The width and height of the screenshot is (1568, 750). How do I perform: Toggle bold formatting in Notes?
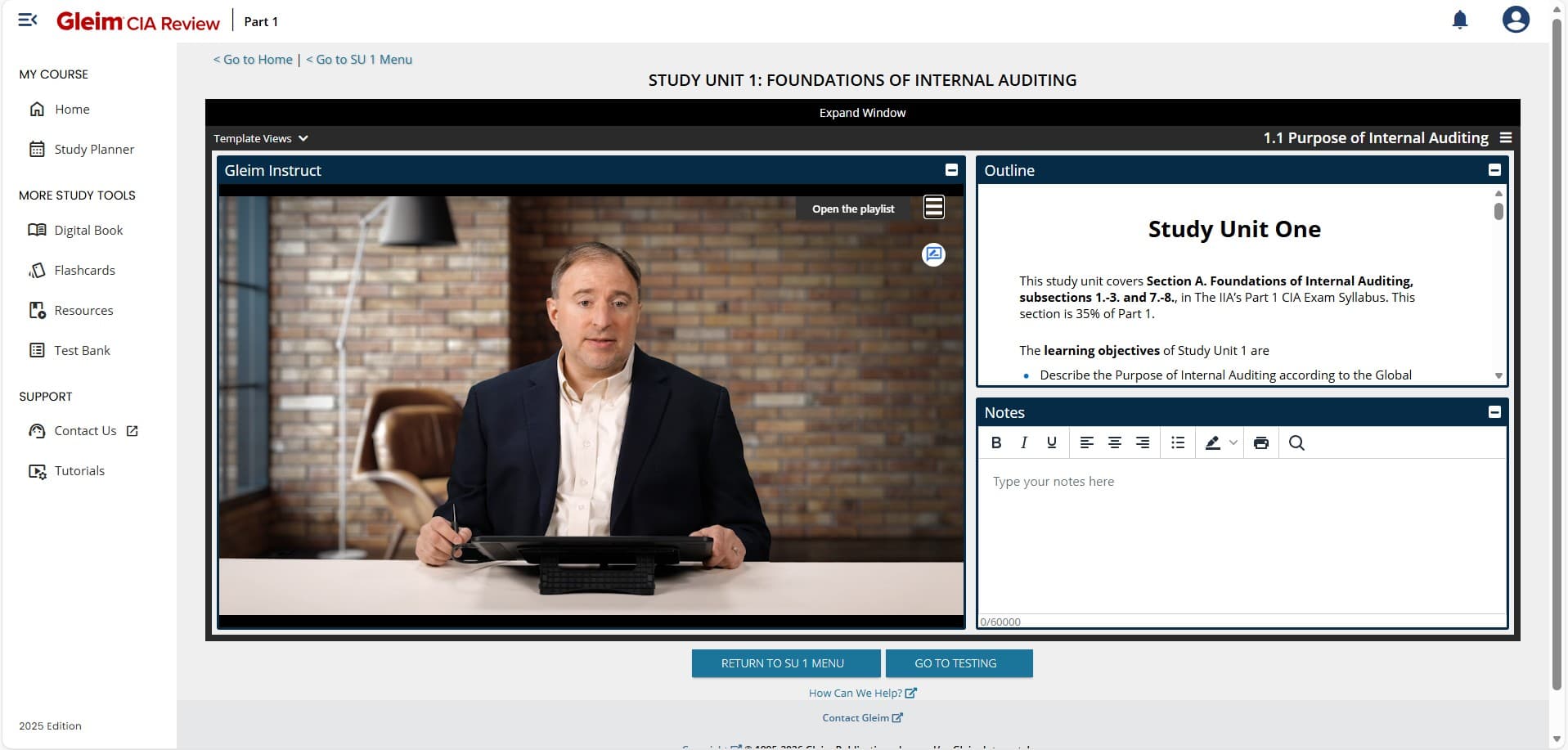pos(995,442)
